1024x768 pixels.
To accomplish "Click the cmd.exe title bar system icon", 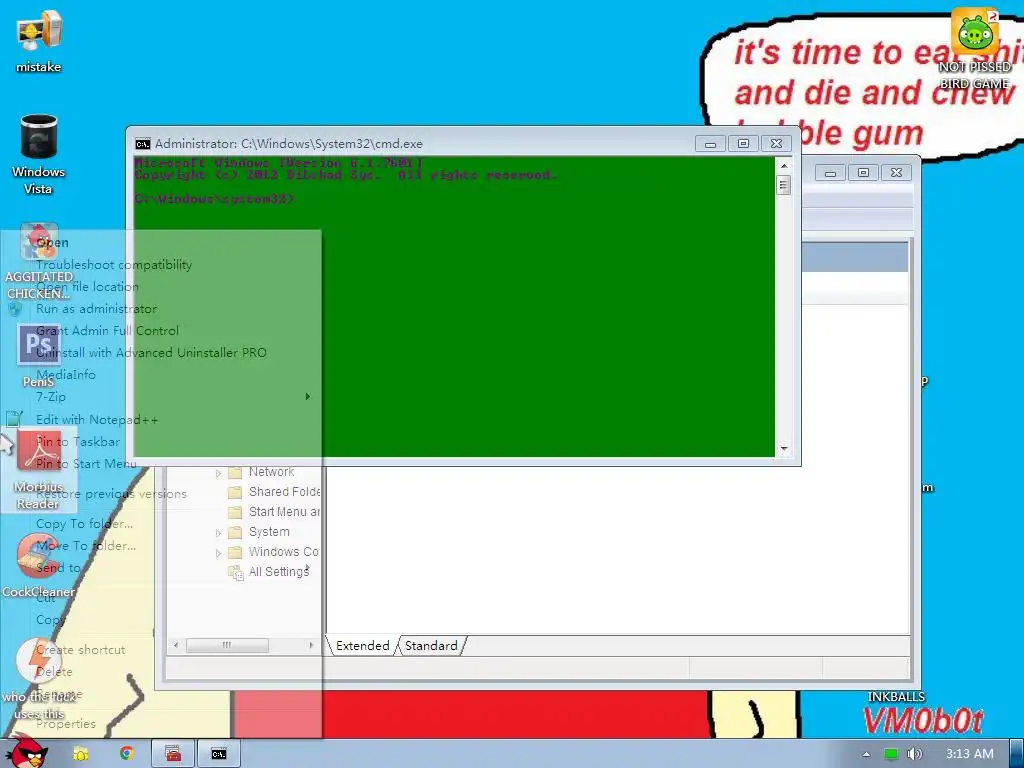I will pyautogui.click(x=142, y=144).
